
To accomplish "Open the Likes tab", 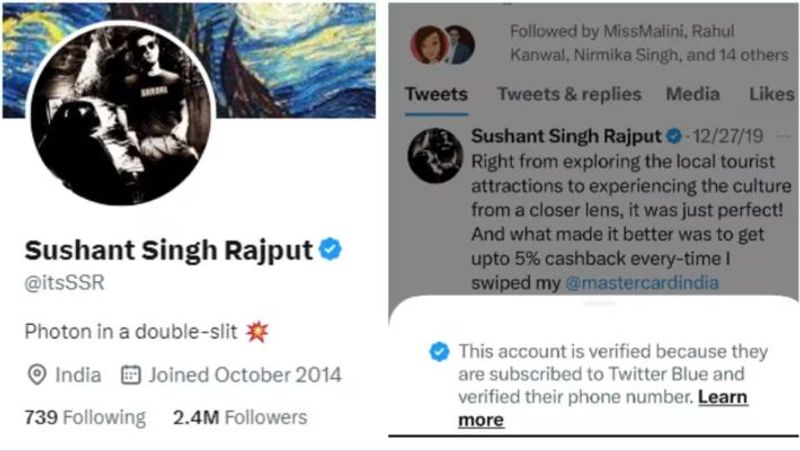I will click(x=771, y=94).
